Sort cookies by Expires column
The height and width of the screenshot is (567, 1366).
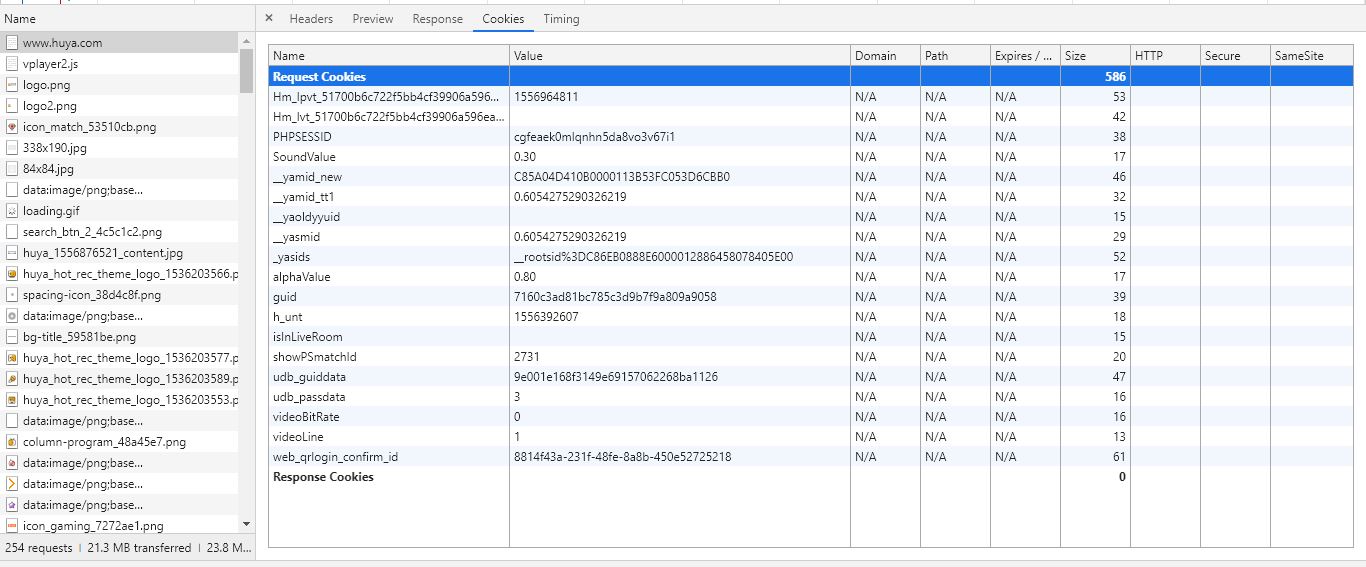1025,56
